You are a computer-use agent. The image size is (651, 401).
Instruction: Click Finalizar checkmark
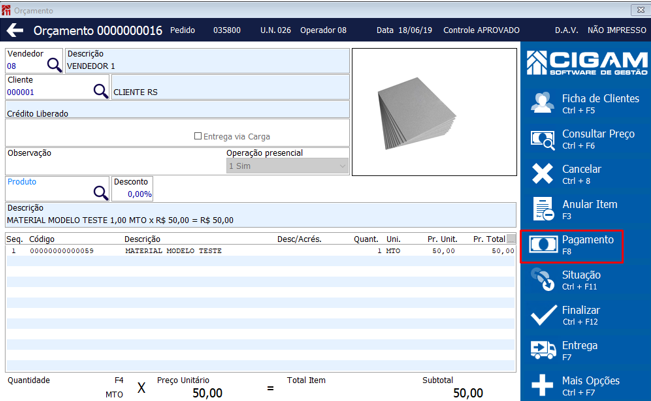543,315
